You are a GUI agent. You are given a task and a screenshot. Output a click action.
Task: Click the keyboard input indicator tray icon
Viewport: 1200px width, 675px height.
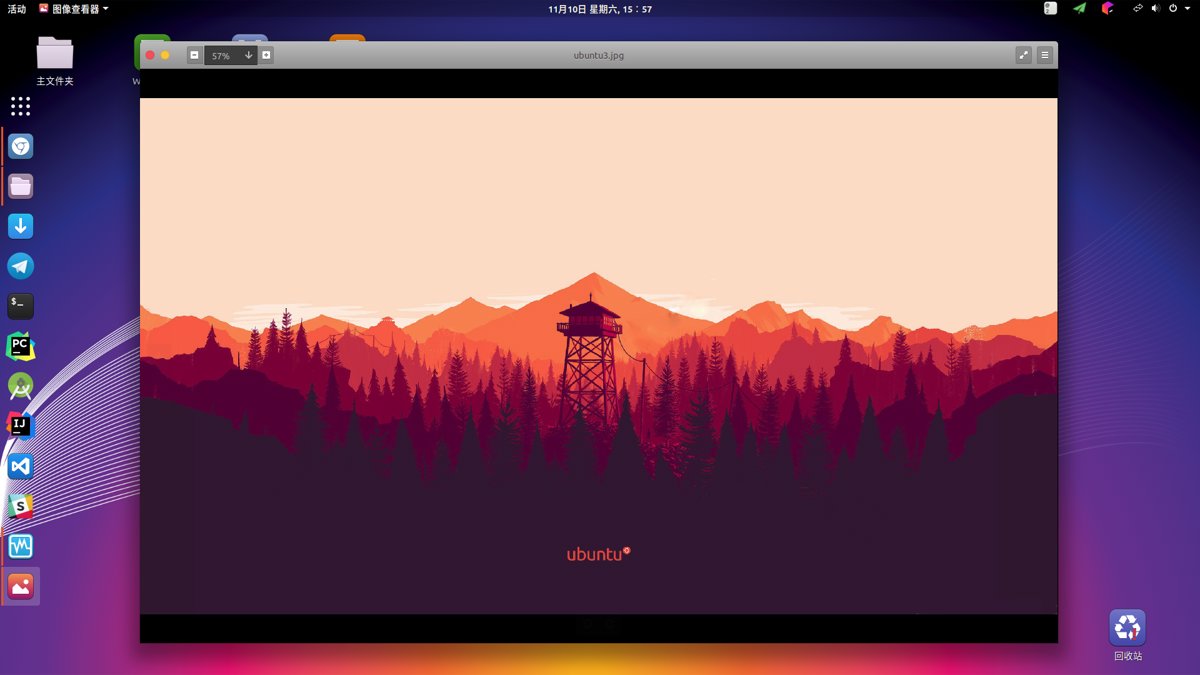(1050, 8)
